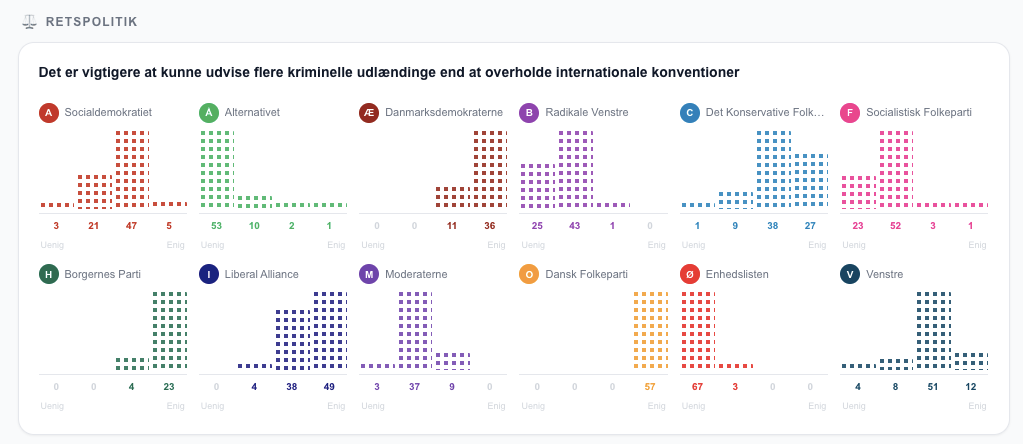Click the value 11 under Danmarksdemokraterne
The width and height of the screenshot is (1023, 444).
tap(452, 226)
